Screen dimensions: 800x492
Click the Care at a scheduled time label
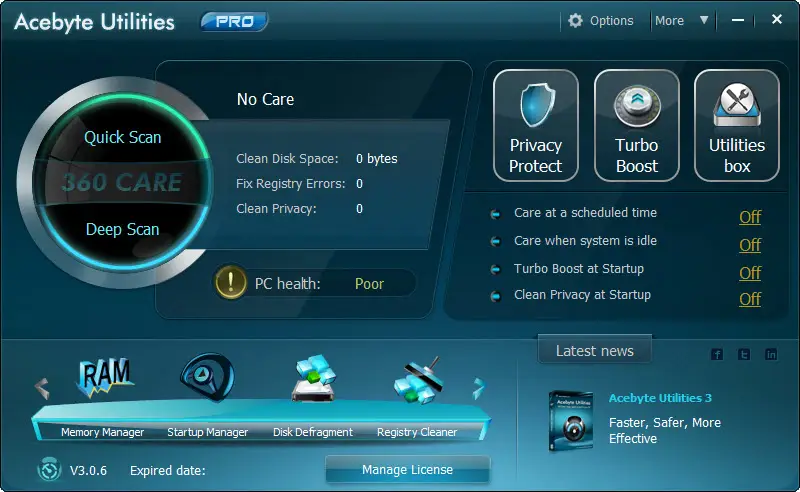click(585, 213)
